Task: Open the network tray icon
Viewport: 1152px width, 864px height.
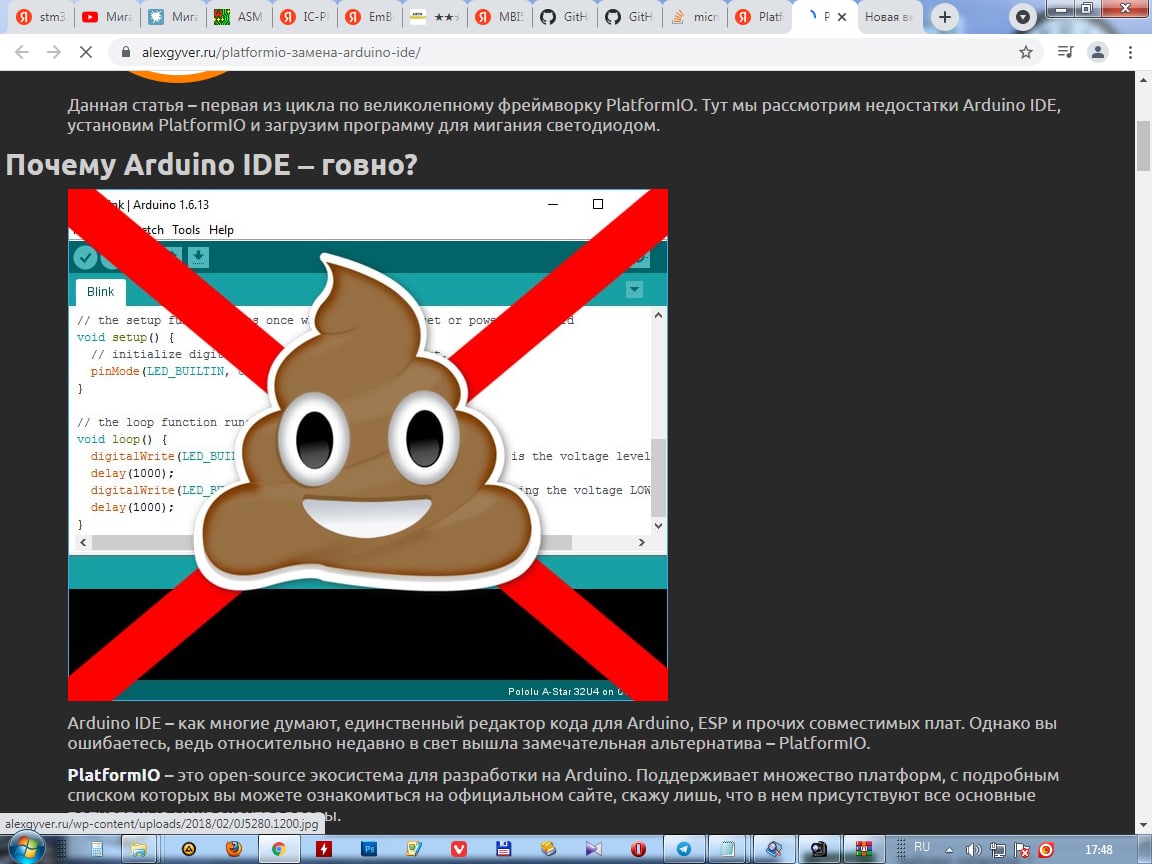Action: click(998, 850)
